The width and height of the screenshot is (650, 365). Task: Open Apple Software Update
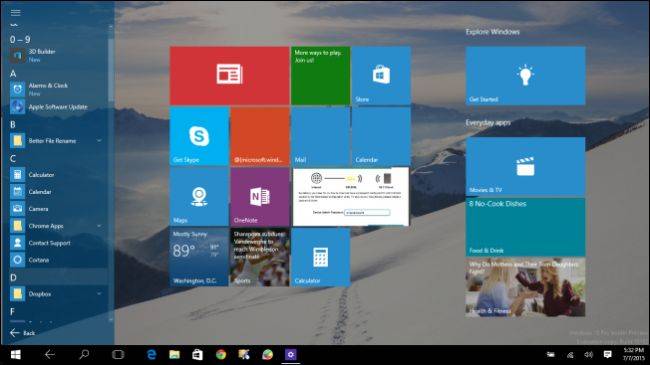click(x=58, y=107)
